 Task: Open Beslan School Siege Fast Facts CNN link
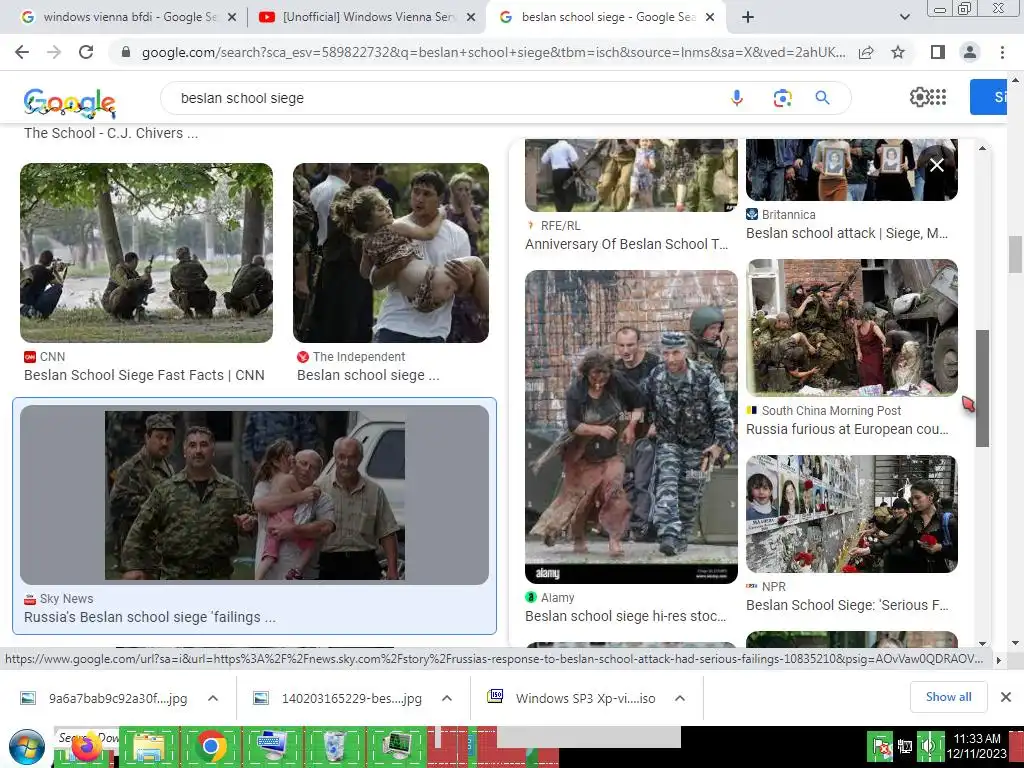pos(144,375)
